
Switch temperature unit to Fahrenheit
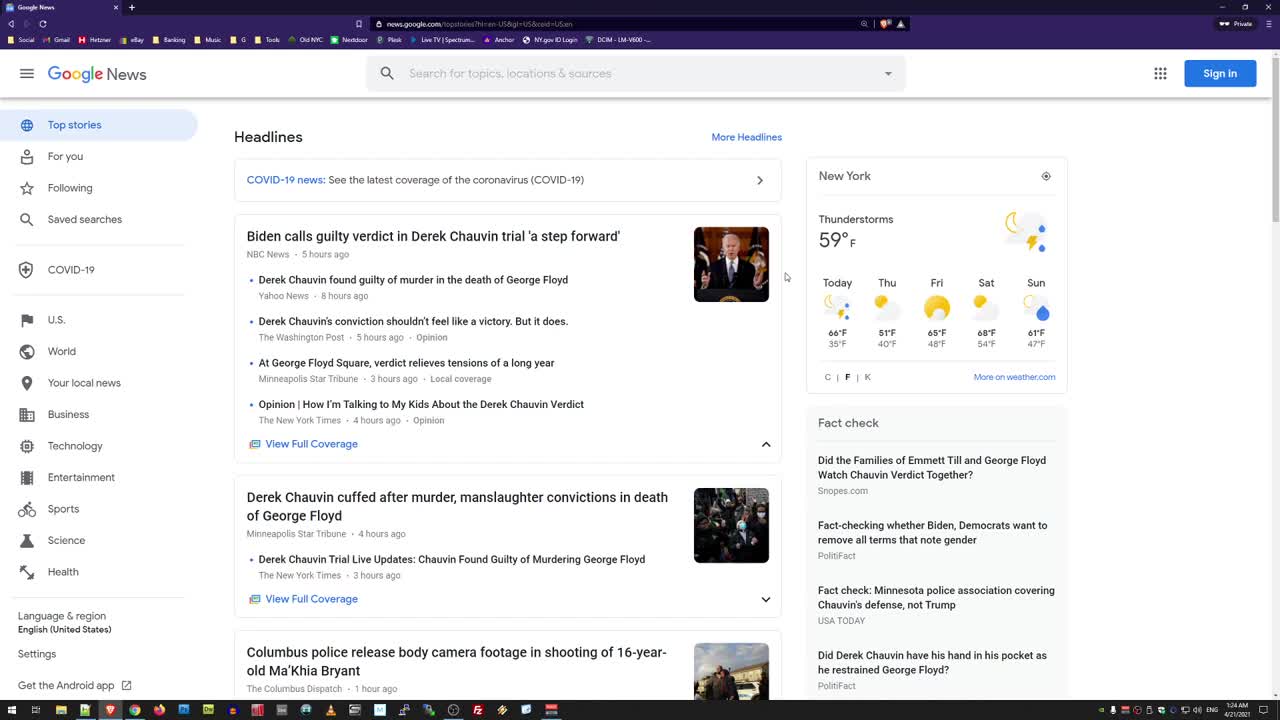coord(848,377)
